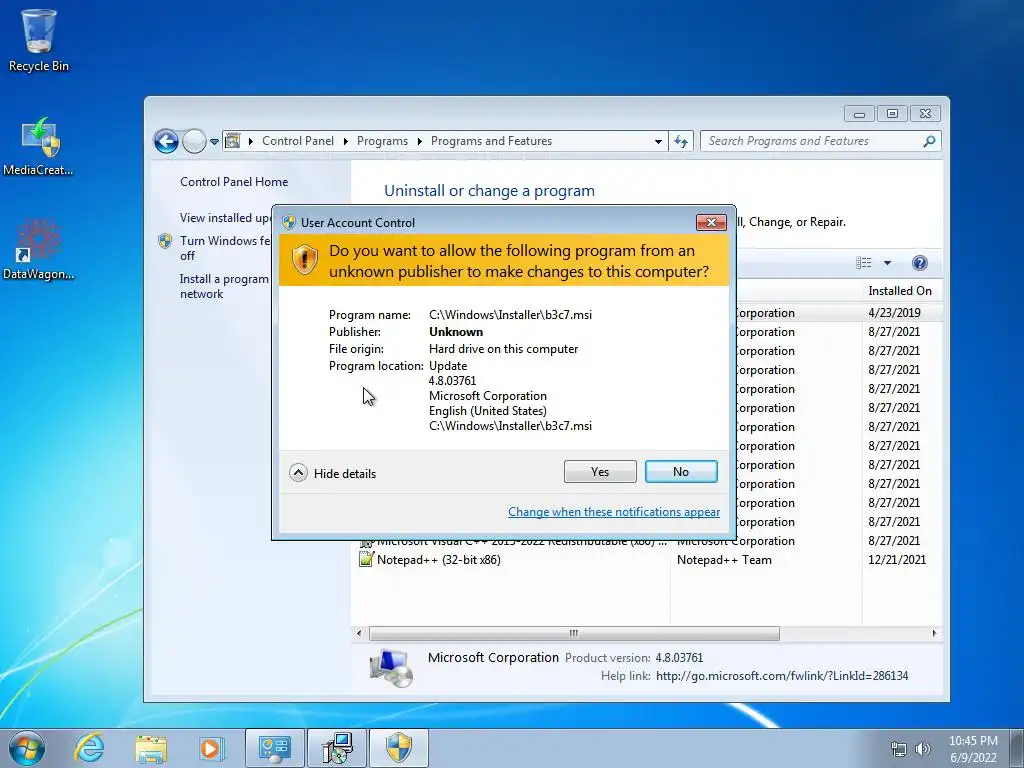Click the Forward arrow in Control Panel
The height and width of the screenshot is (768, 1024).
point(194,141)
